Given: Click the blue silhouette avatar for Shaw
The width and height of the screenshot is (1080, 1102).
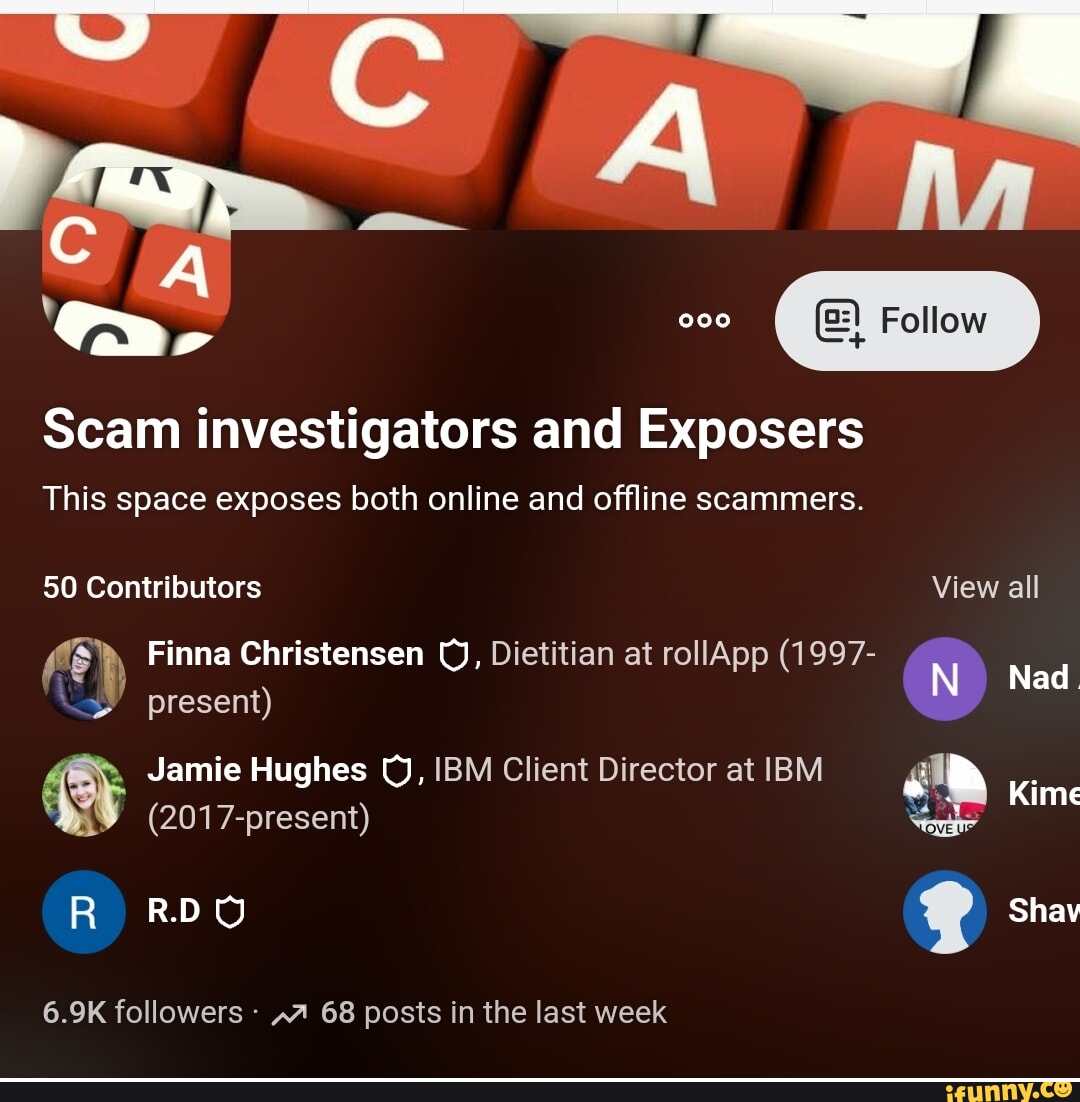Looking at the screenshot, I should [x=944, y=912].
